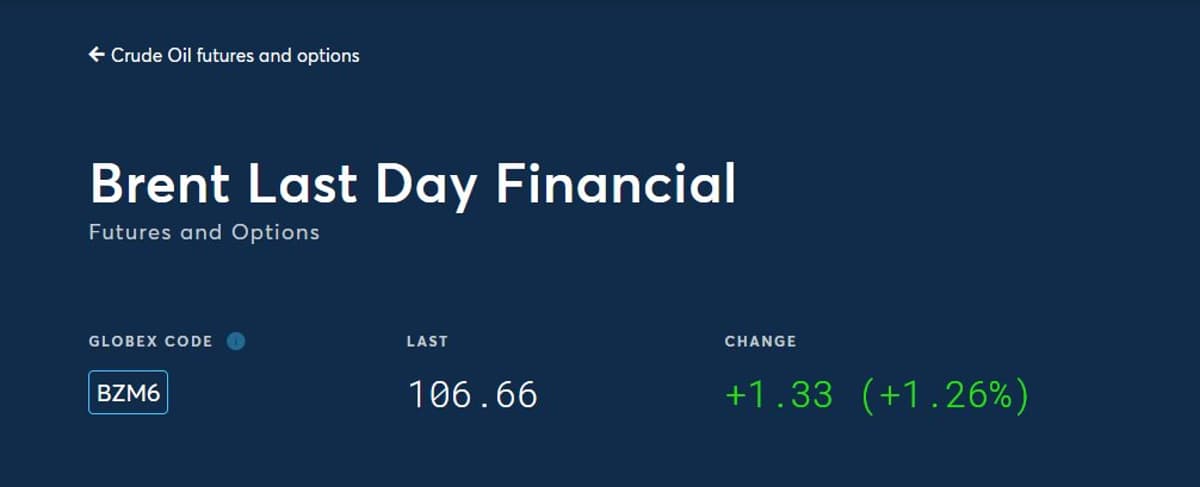Select the BZM6 Globex code button
This screenshot has height=487, width=1200.
[128, 393]
